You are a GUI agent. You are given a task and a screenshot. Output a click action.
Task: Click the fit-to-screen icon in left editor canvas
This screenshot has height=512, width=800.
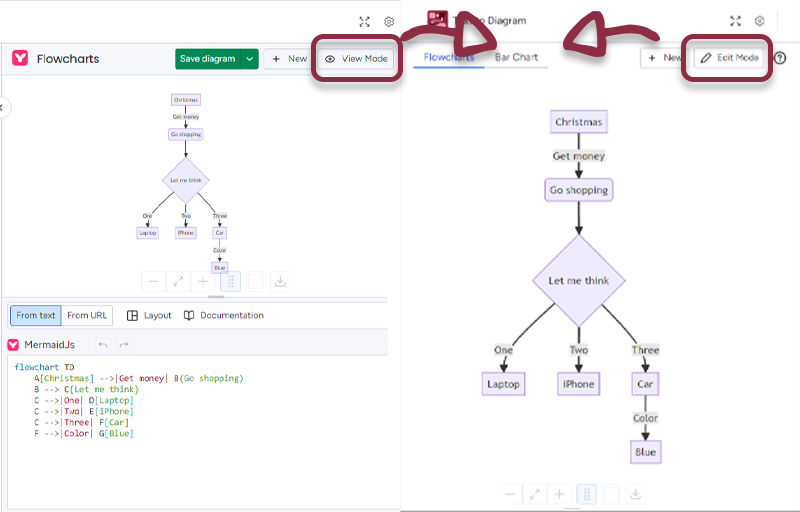point(179,282)
